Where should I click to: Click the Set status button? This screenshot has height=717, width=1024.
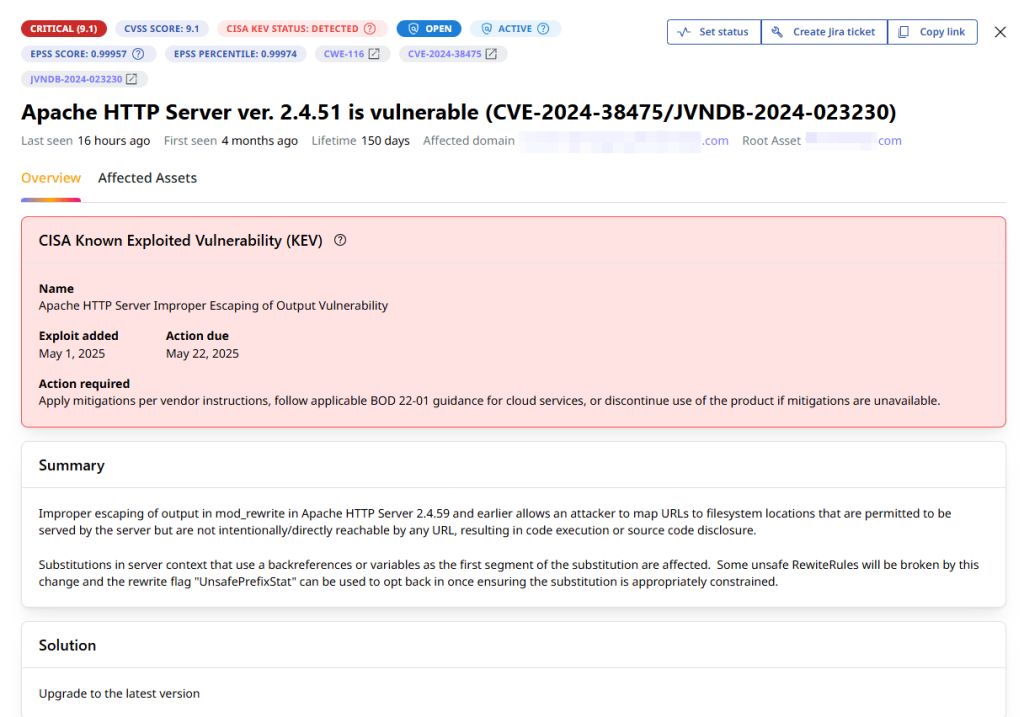tap(714, 31)
